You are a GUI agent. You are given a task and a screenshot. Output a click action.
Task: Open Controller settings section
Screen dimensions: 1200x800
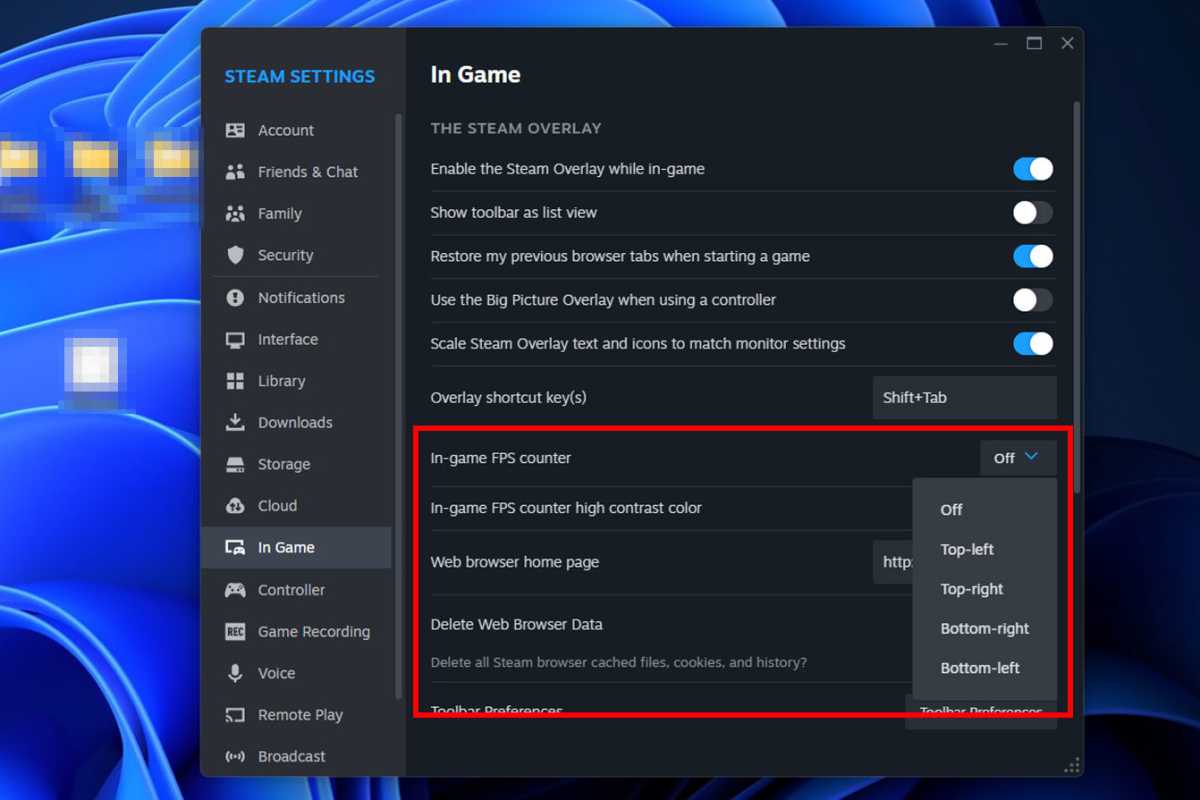point(296,590)
